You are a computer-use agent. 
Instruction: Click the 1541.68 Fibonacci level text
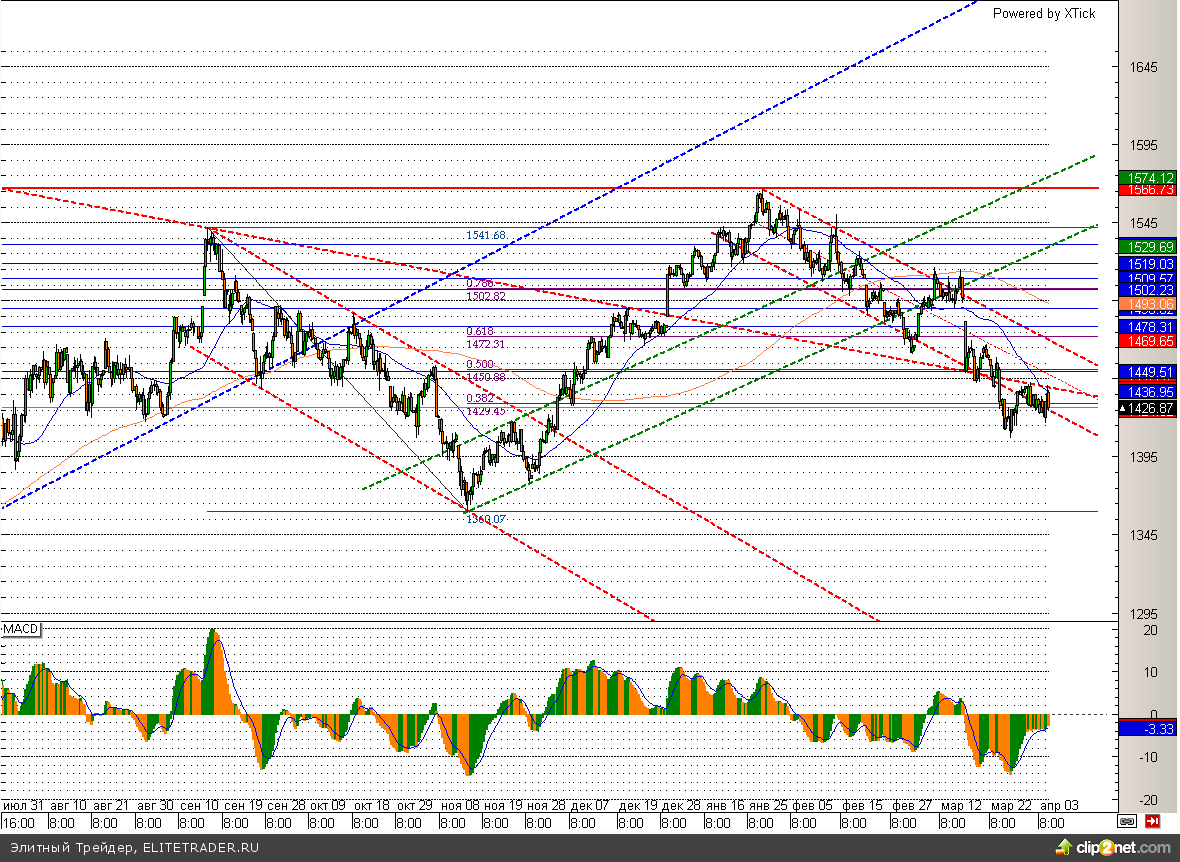486,235
